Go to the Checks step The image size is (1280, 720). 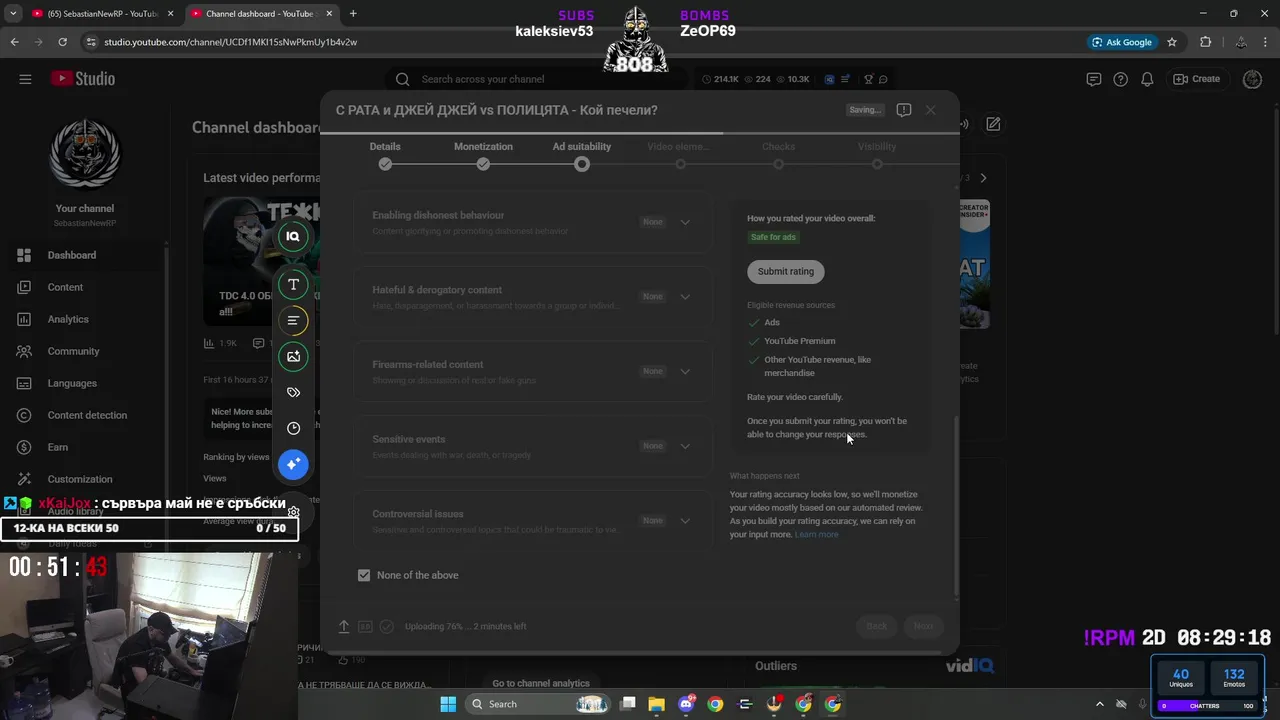pyautogui.click(x=778, y=155)
